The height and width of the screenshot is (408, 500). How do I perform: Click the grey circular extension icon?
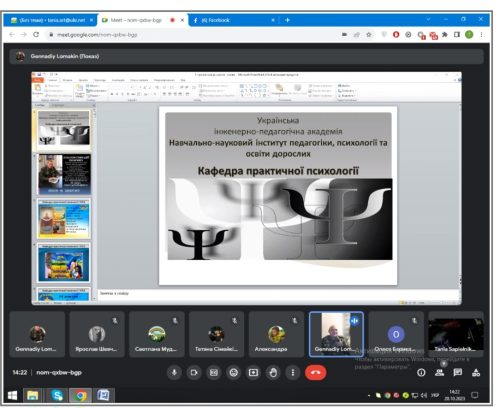coord(408,35)
